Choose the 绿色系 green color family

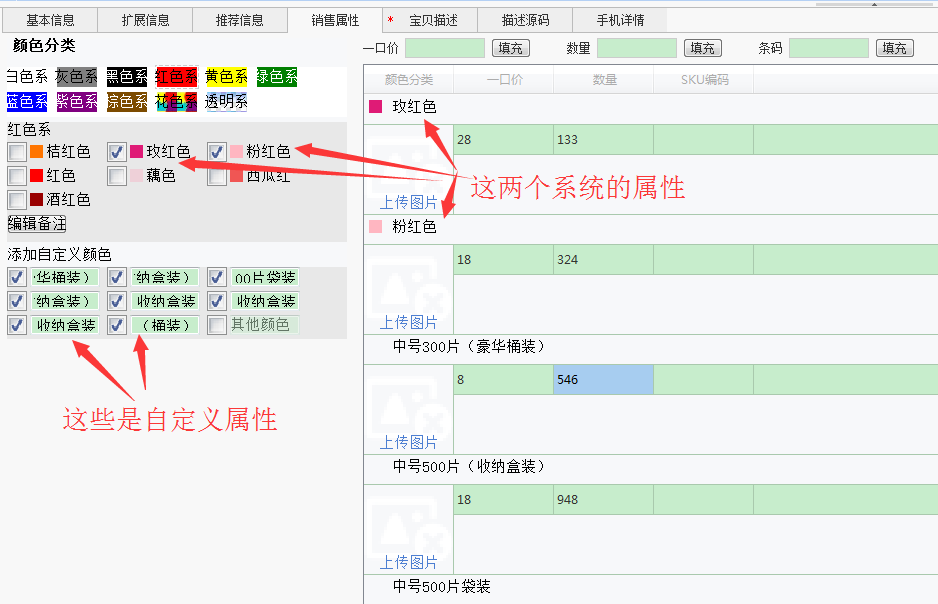pyautogui.click(x=277, y=76)
